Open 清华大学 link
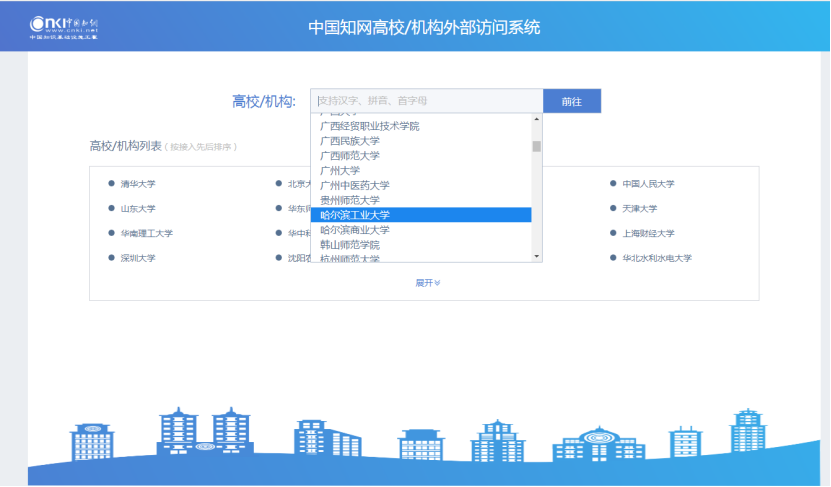 tap(138, 184)
